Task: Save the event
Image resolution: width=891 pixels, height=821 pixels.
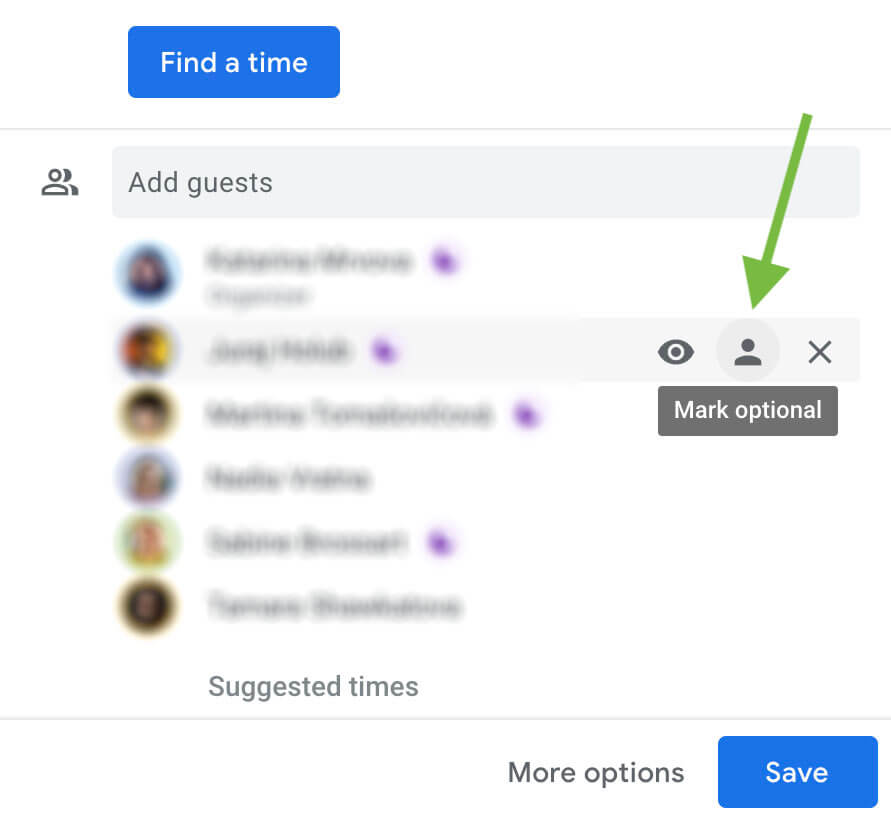Action: pos(797,772)
